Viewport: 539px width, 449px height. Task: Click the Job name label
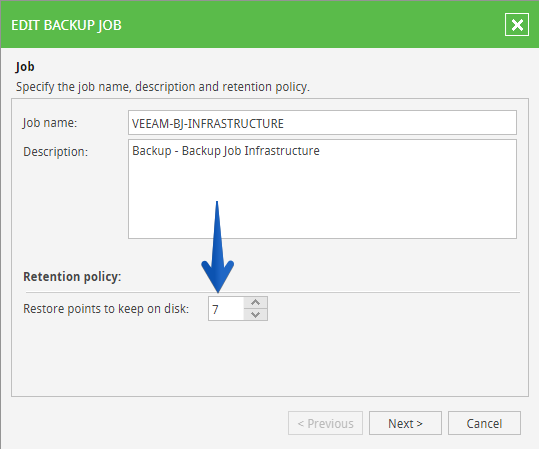pyautogui.click(x=50, y=123)
